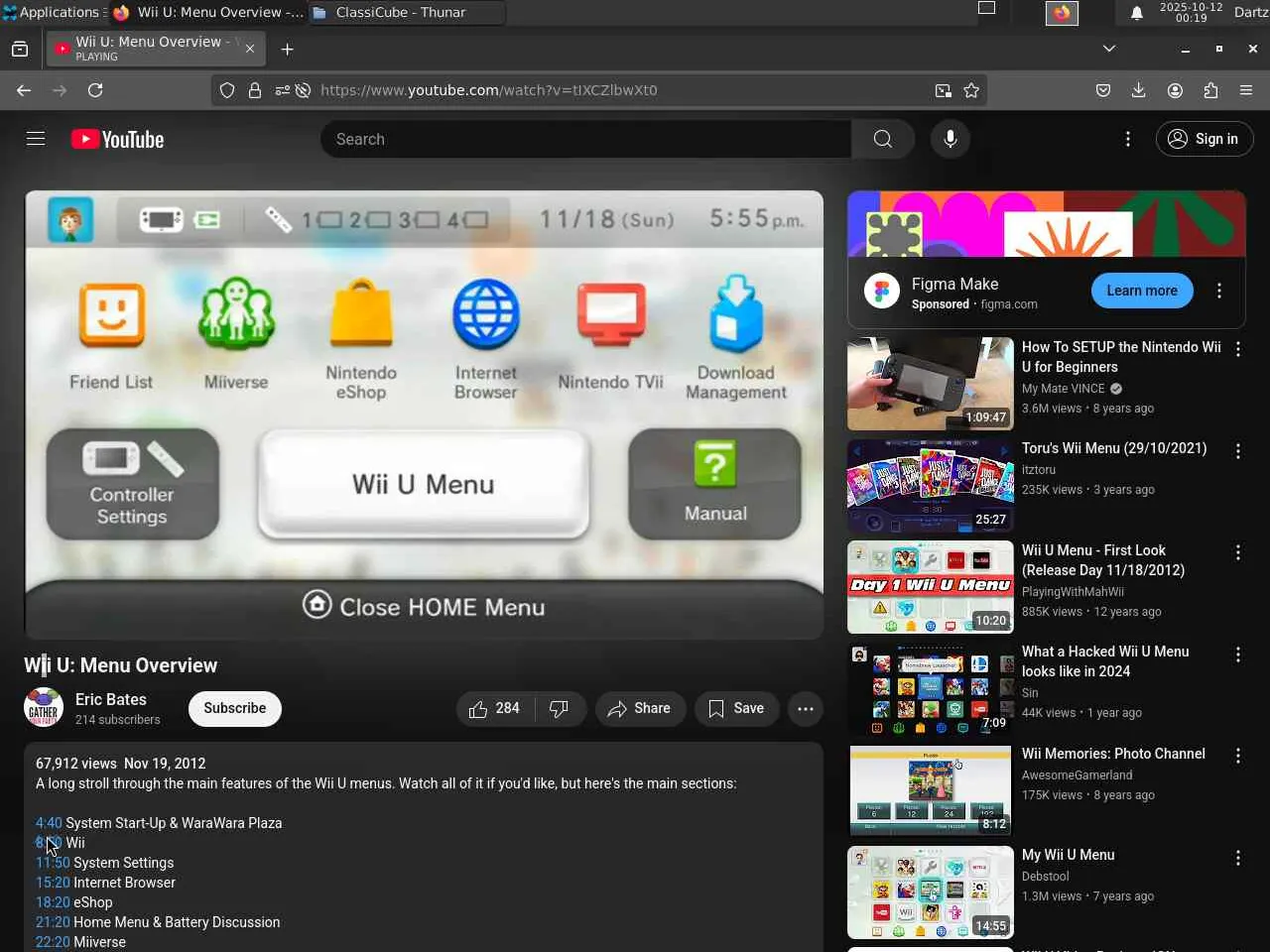List all tabs dropdown arrow
The image size is (1270, 952).
point(1109,49)
